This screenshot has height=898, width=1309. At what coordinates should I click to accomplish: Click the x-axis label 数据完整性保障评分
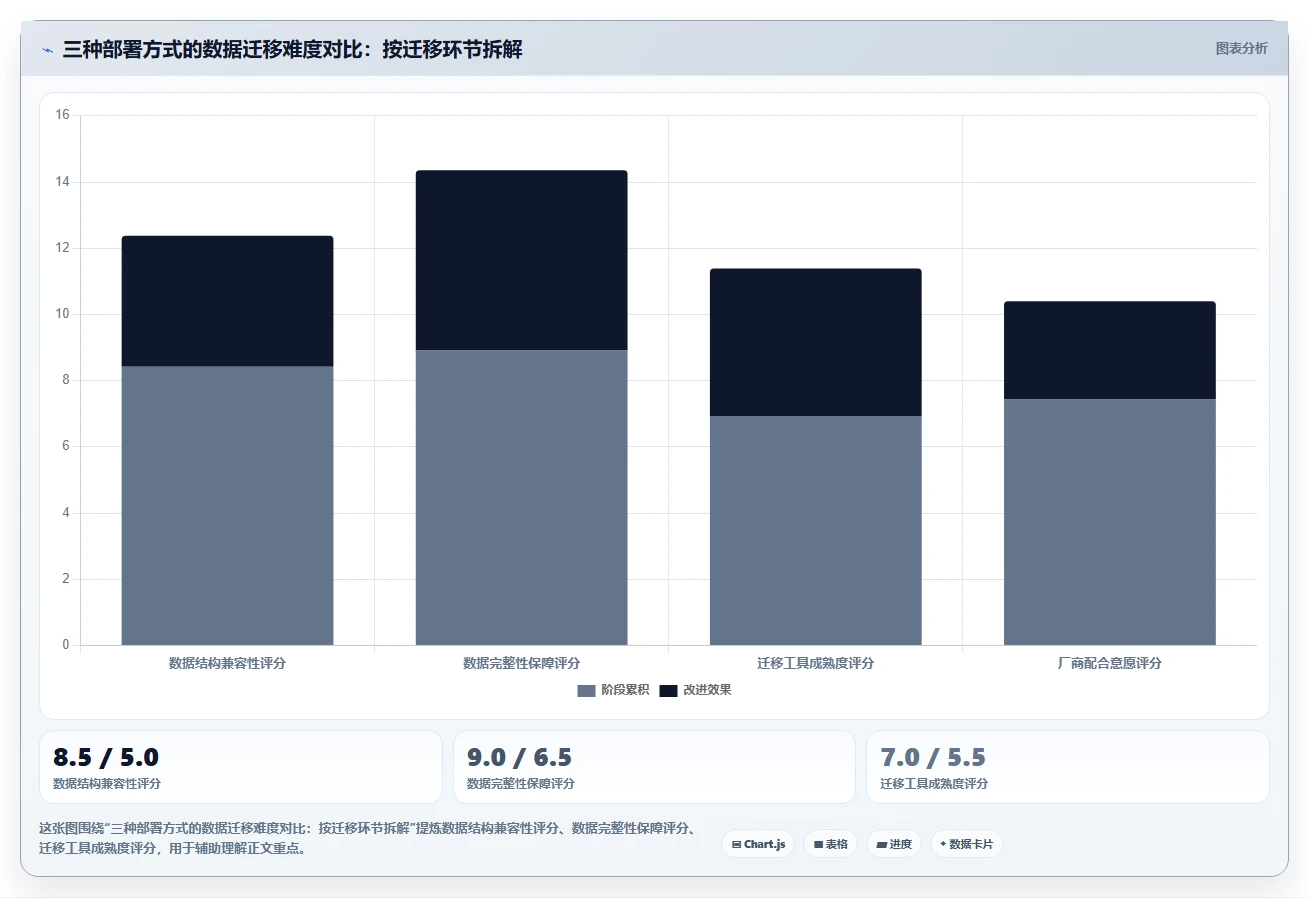pyautogui.click(x=521, y=663)
